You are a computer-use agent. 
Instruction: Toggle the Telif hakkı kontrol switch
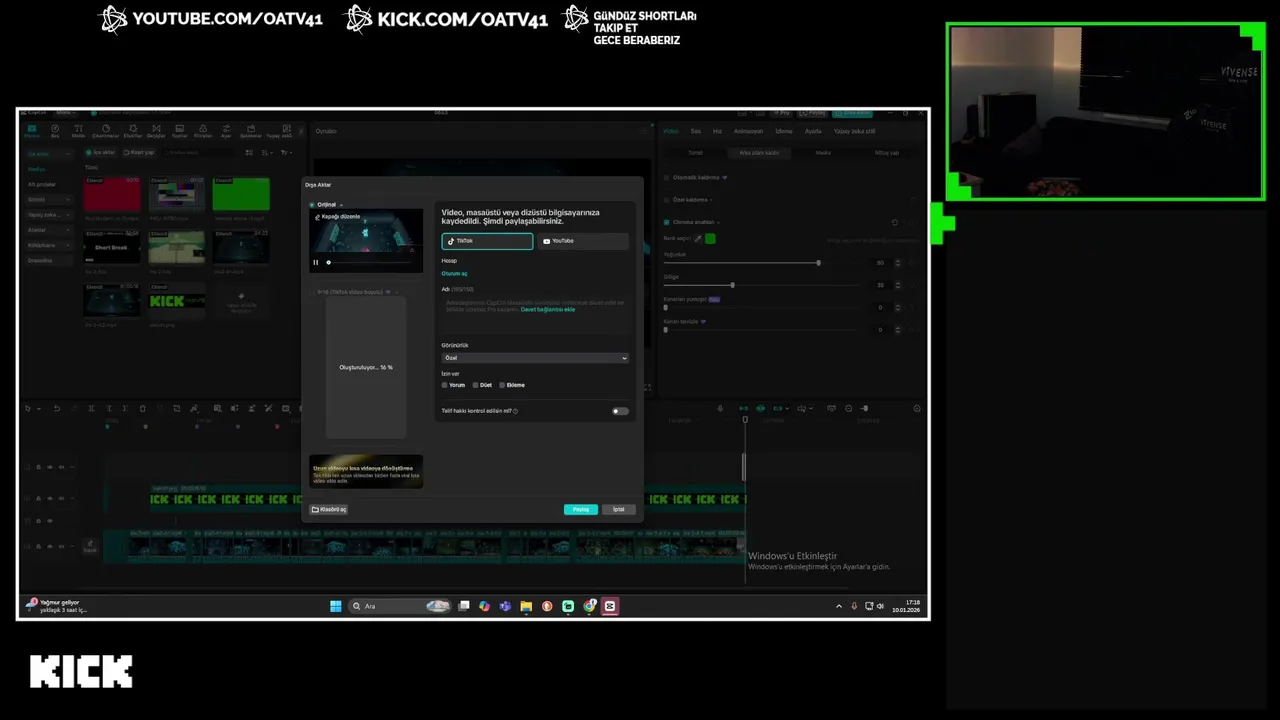point(620,411)
